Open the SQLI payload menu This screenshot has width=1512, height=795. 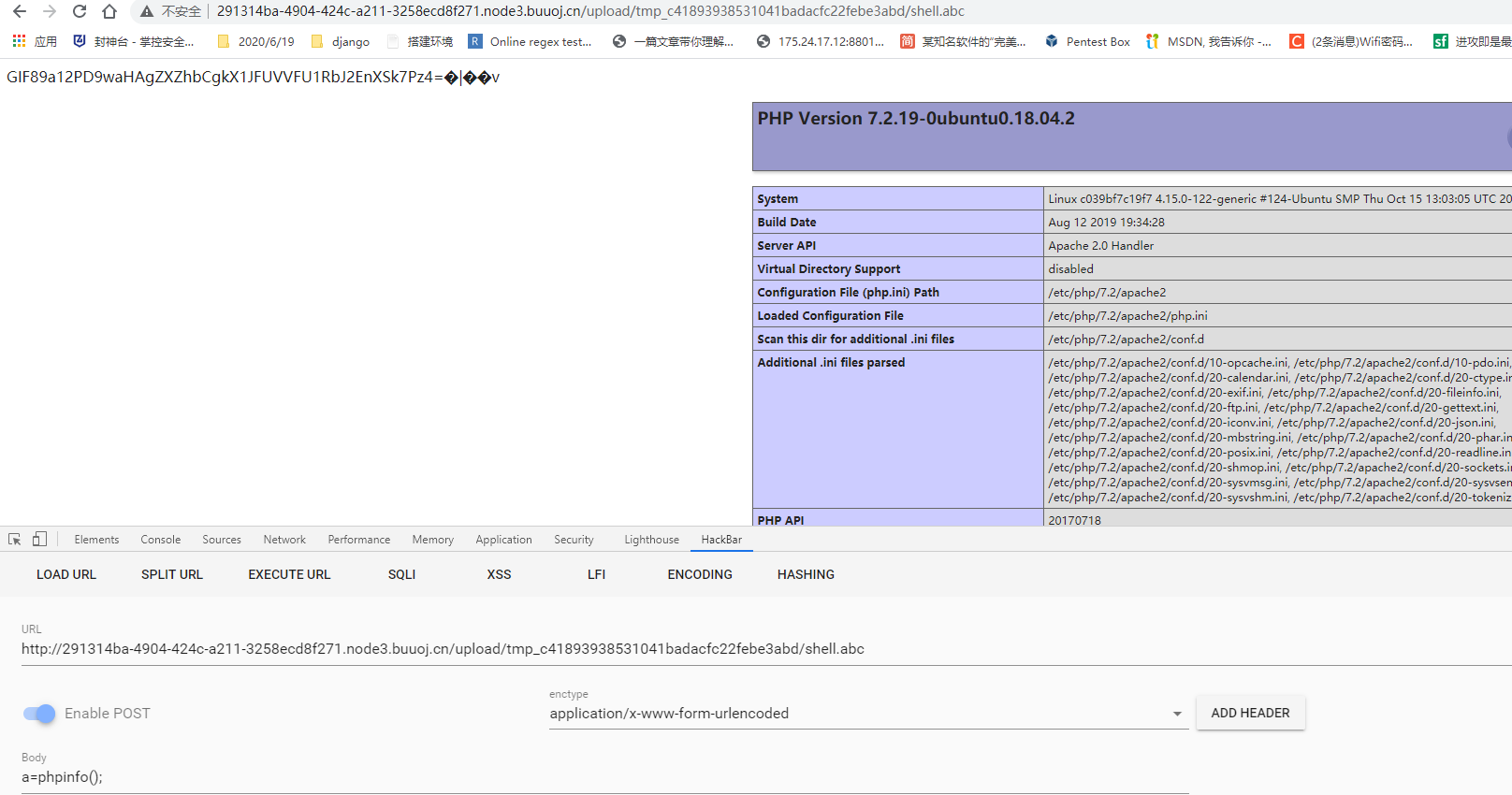pyautogui.click(x=402, y=574)
